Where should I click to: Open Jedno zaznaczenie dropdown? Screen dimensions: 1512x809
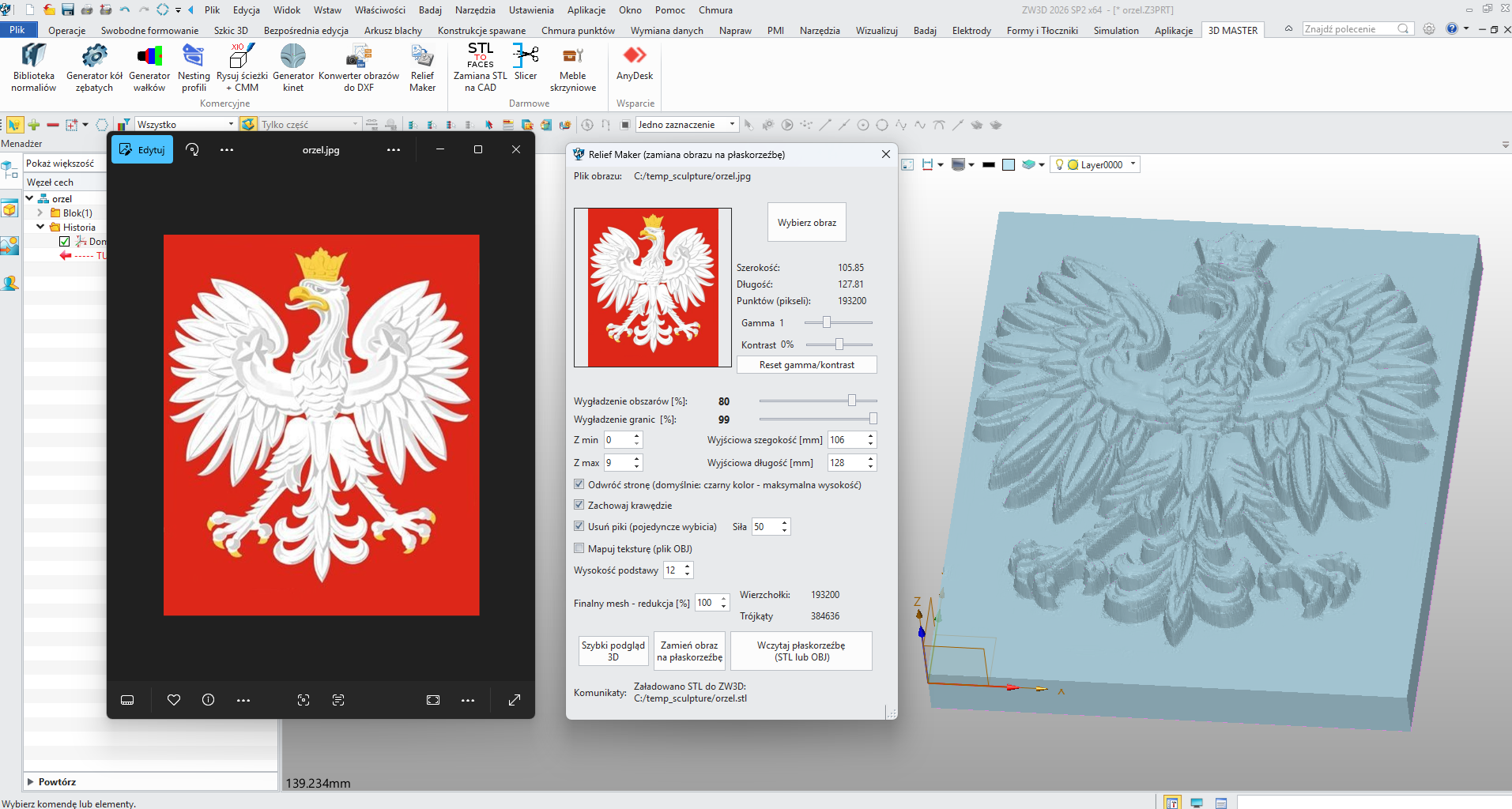tap(686, 124)
